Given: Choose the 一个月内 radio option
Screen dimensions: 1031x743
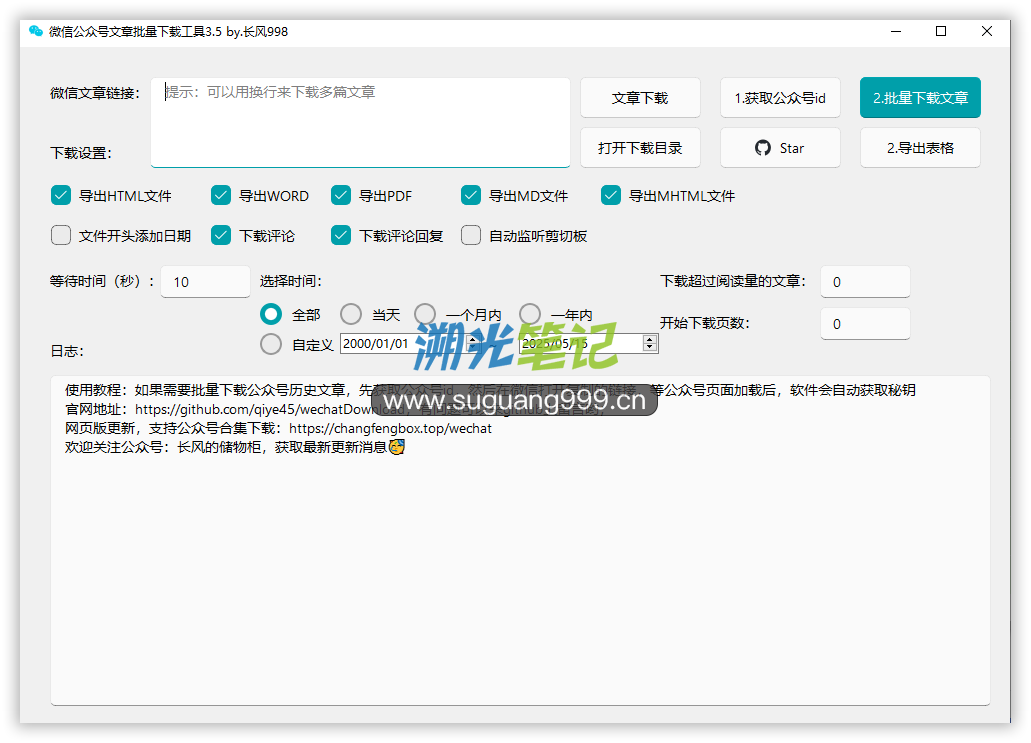Looking at the screenshot, I should (x=425, y=314).
